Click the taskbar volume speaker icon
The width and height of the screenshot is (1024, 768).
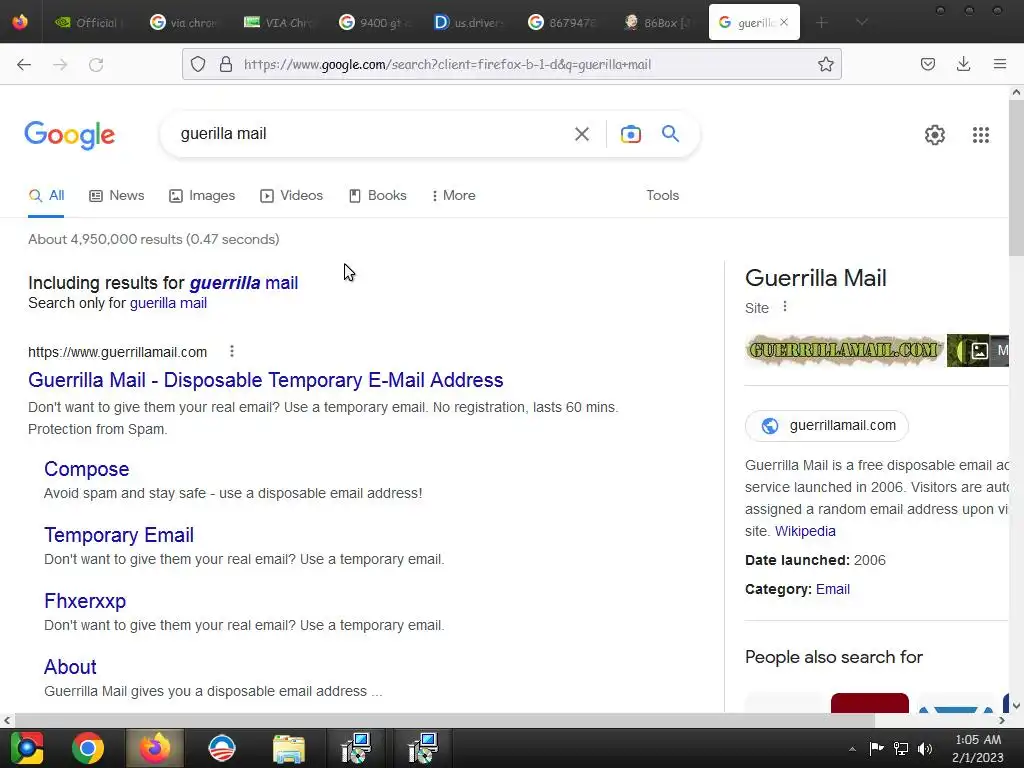pos(925,748)
